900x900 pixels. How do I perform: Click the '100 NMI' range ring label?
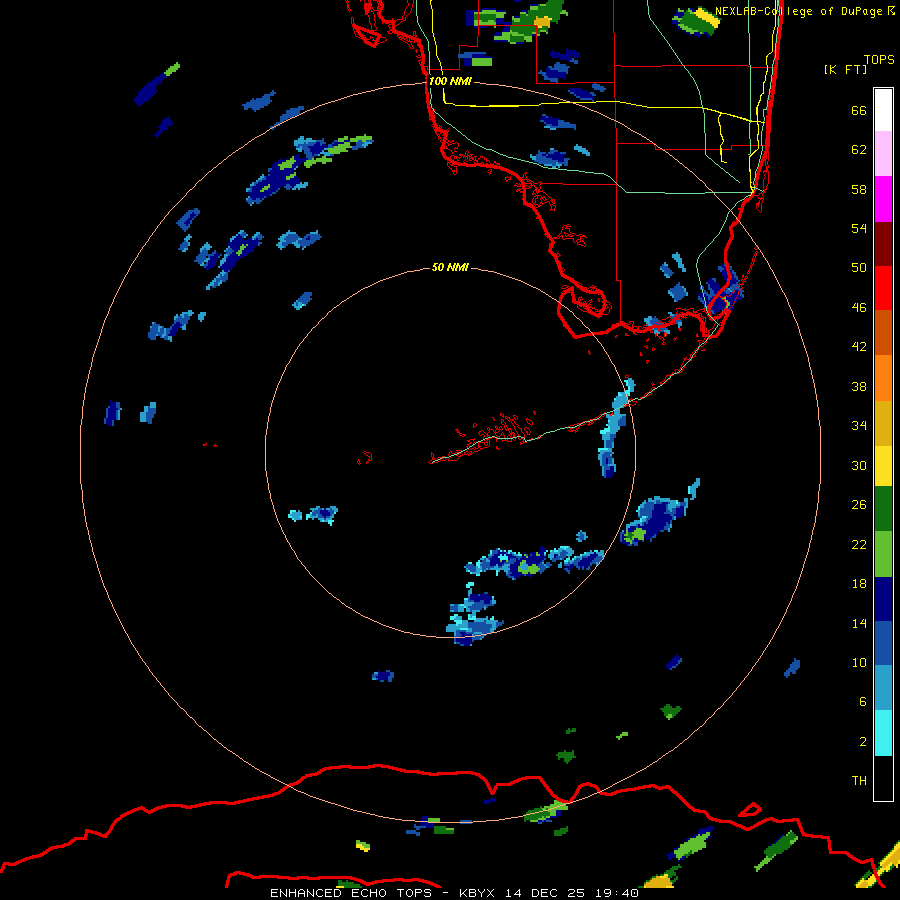[450, 82]
